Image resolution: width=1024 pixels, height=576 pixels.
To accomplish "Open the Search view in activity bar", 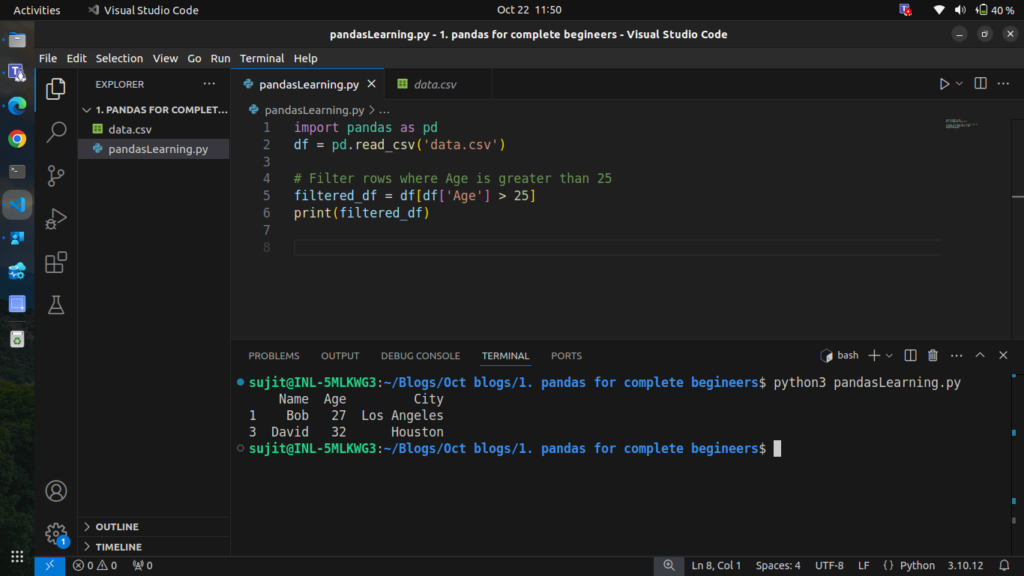I will pos(56,131).
